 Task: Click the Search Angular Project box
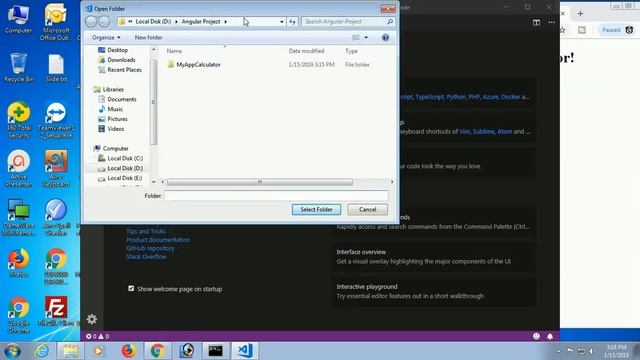(348, 21)
